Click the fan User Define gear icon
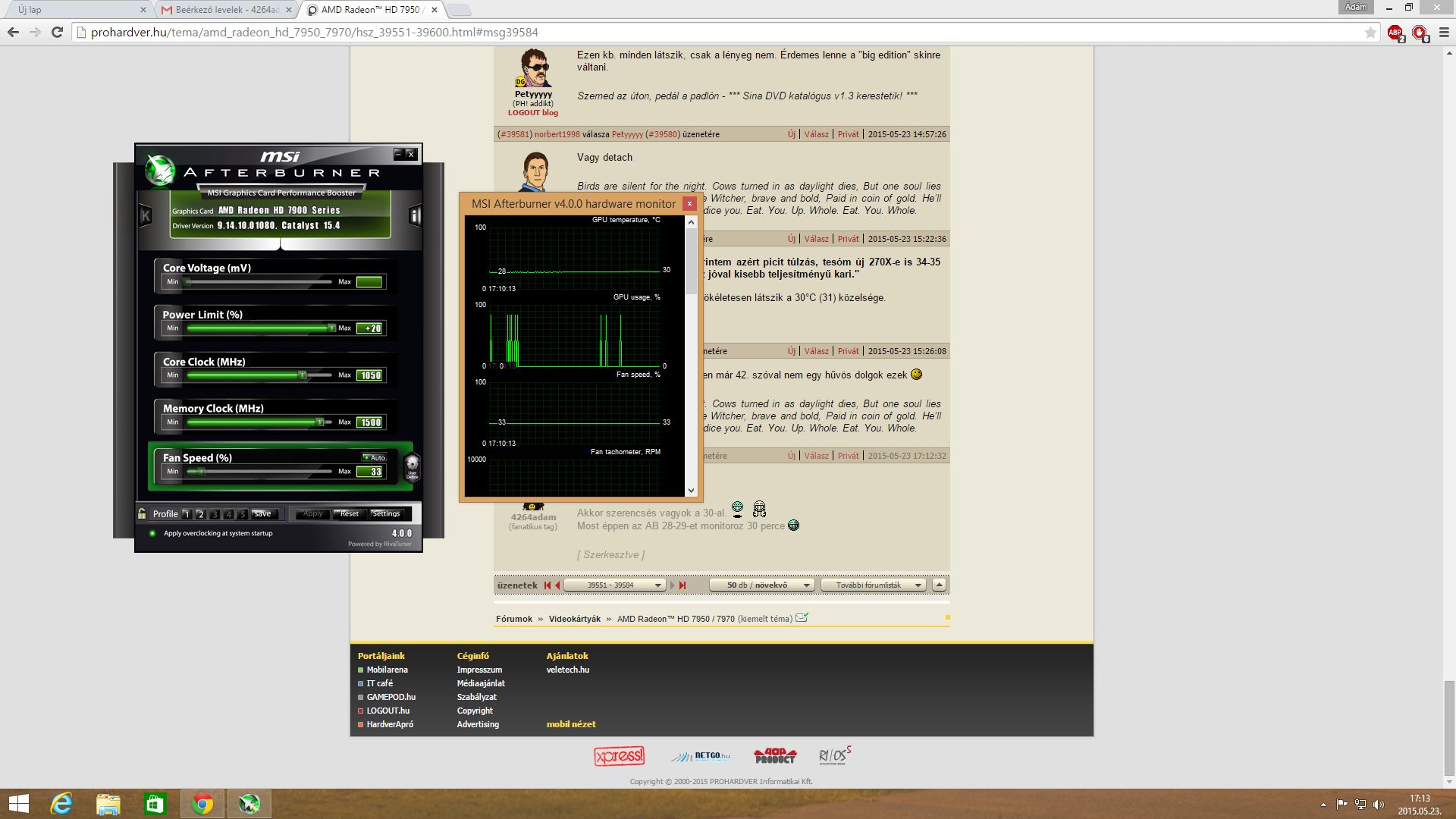Image resolution: width=1456 pixels, height=819 pixels. pos(412,466)
